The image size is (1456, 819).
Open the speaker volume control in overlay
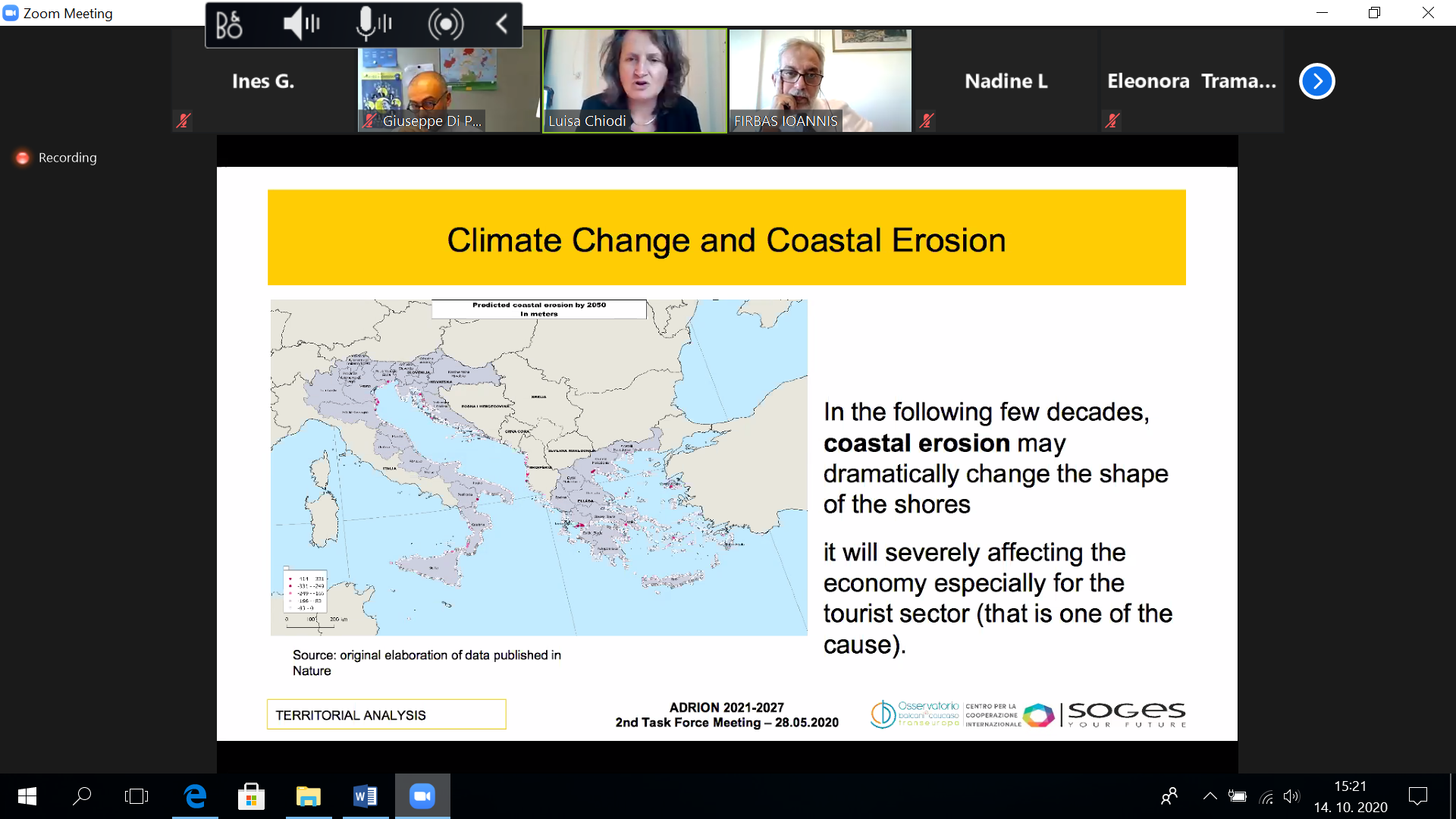[302, 25]
